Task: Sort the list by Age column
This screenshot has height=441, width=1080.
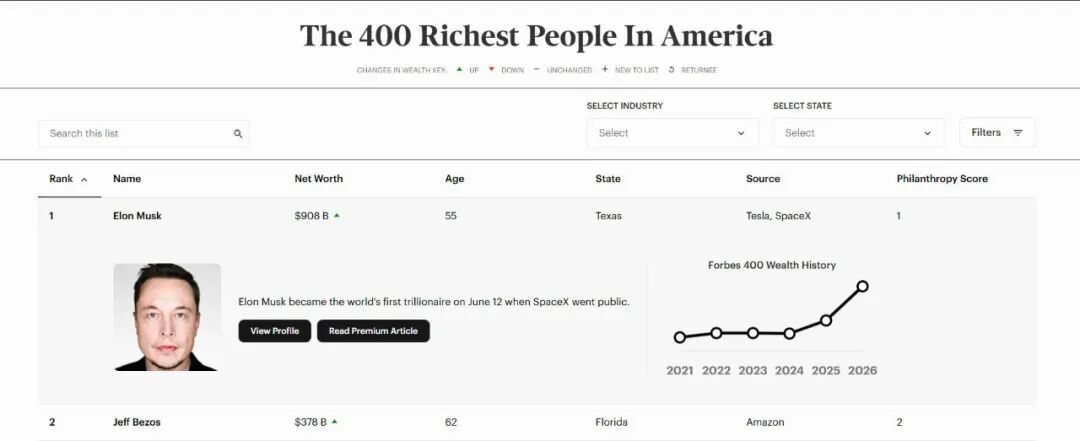Action: click(x=455, y=178)
